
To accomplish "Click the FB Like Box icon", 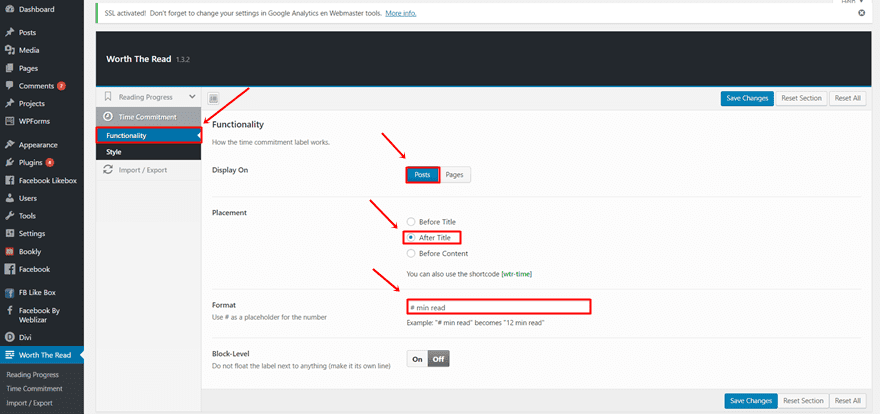I will click(x=10, y=293).
